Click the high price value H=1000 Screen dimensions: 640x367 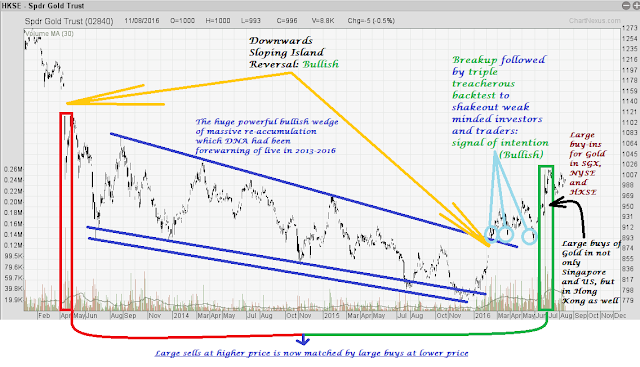tap(218, 20)
